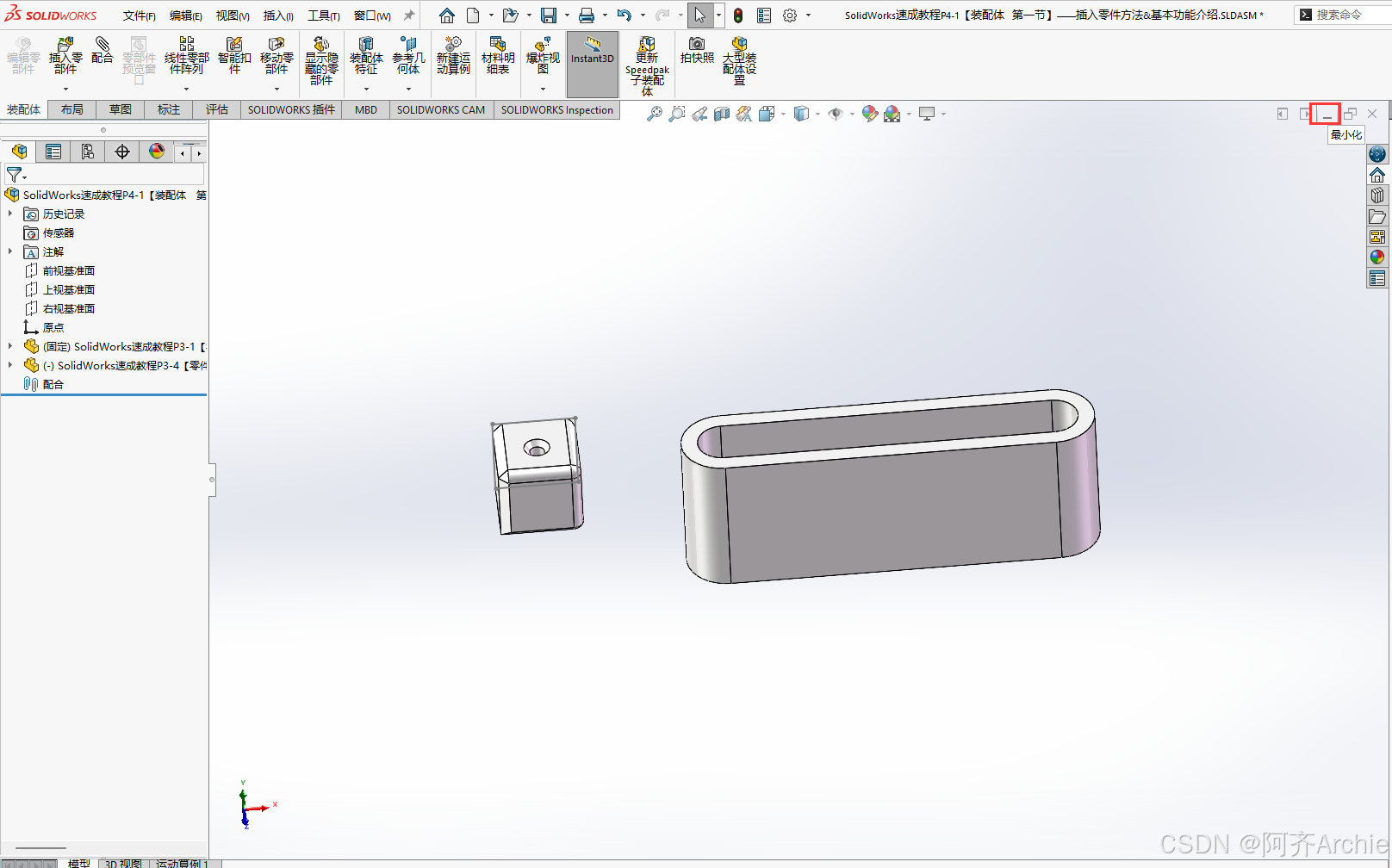This screenshot has height=868, width=1392.
Task: Click the Previous View icon
Action: (699, 114)
